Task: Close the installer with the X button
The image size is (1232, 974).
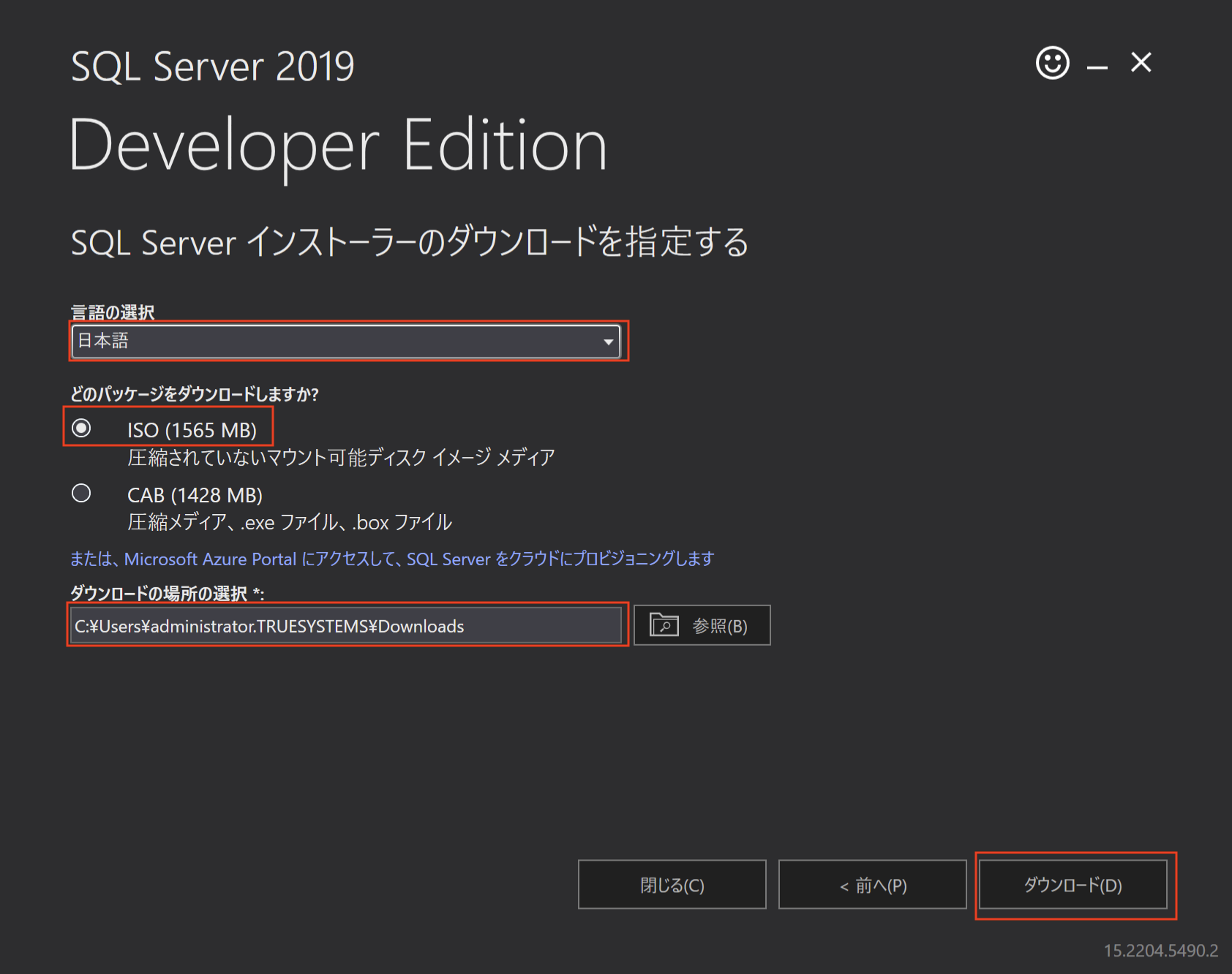Action: [x=1141, y=63]
